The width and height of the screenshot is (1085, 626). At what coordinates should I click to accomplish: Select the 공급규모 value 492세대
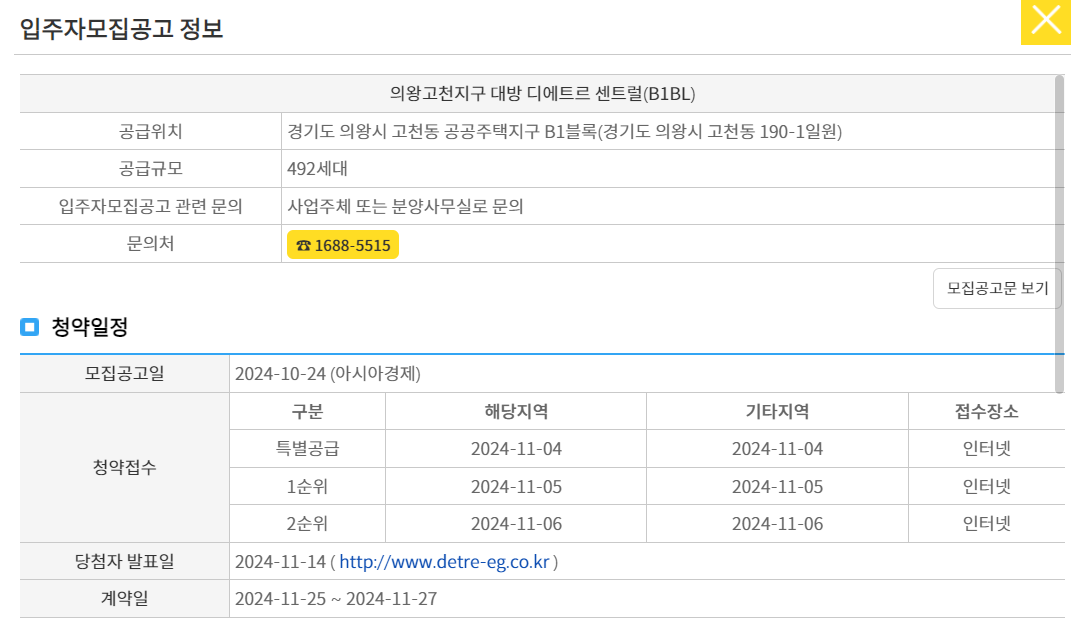pyautogui.click(x=316, y=169)
